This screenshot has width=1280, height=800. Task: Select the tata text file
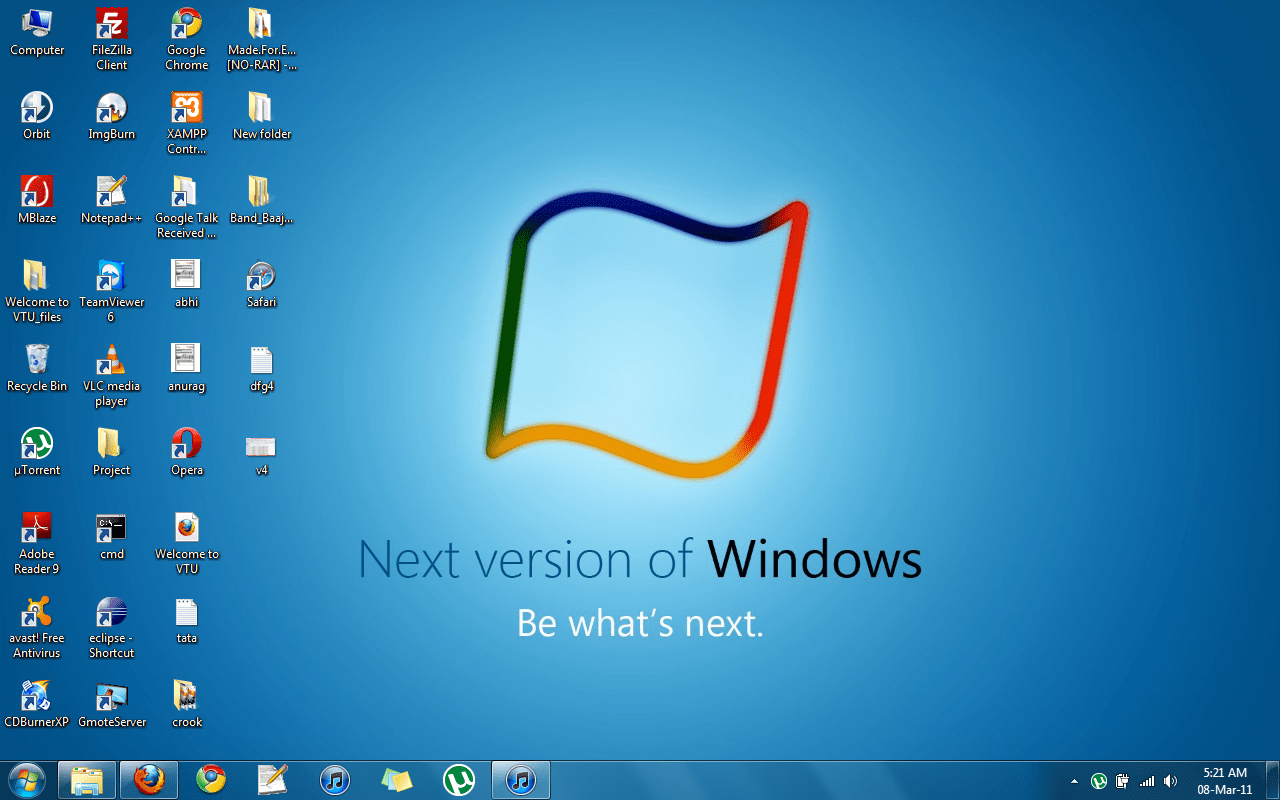[x=186, y=620]
